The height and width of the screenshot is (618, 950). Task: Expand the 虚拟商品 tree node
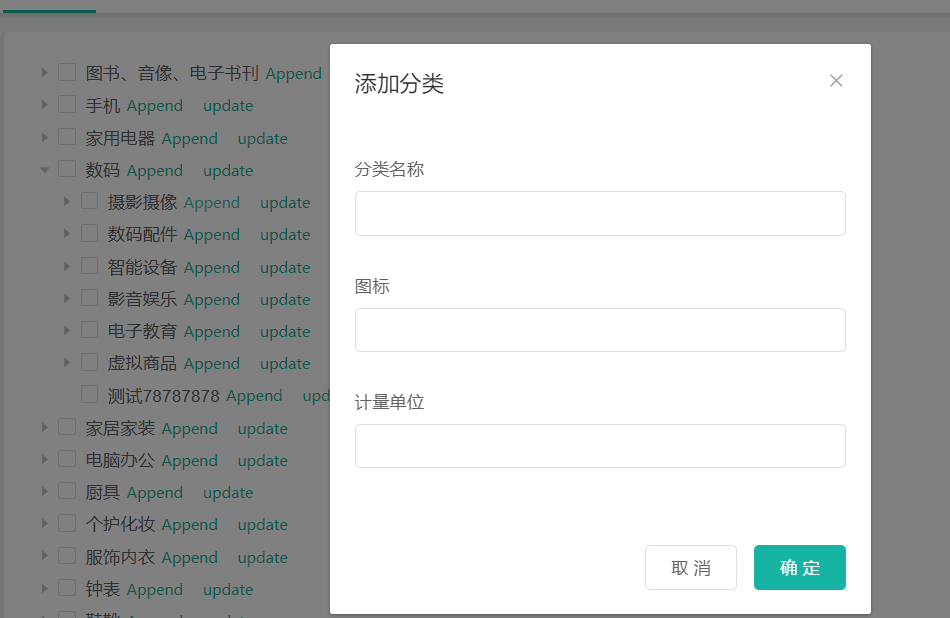pos(67,363)
